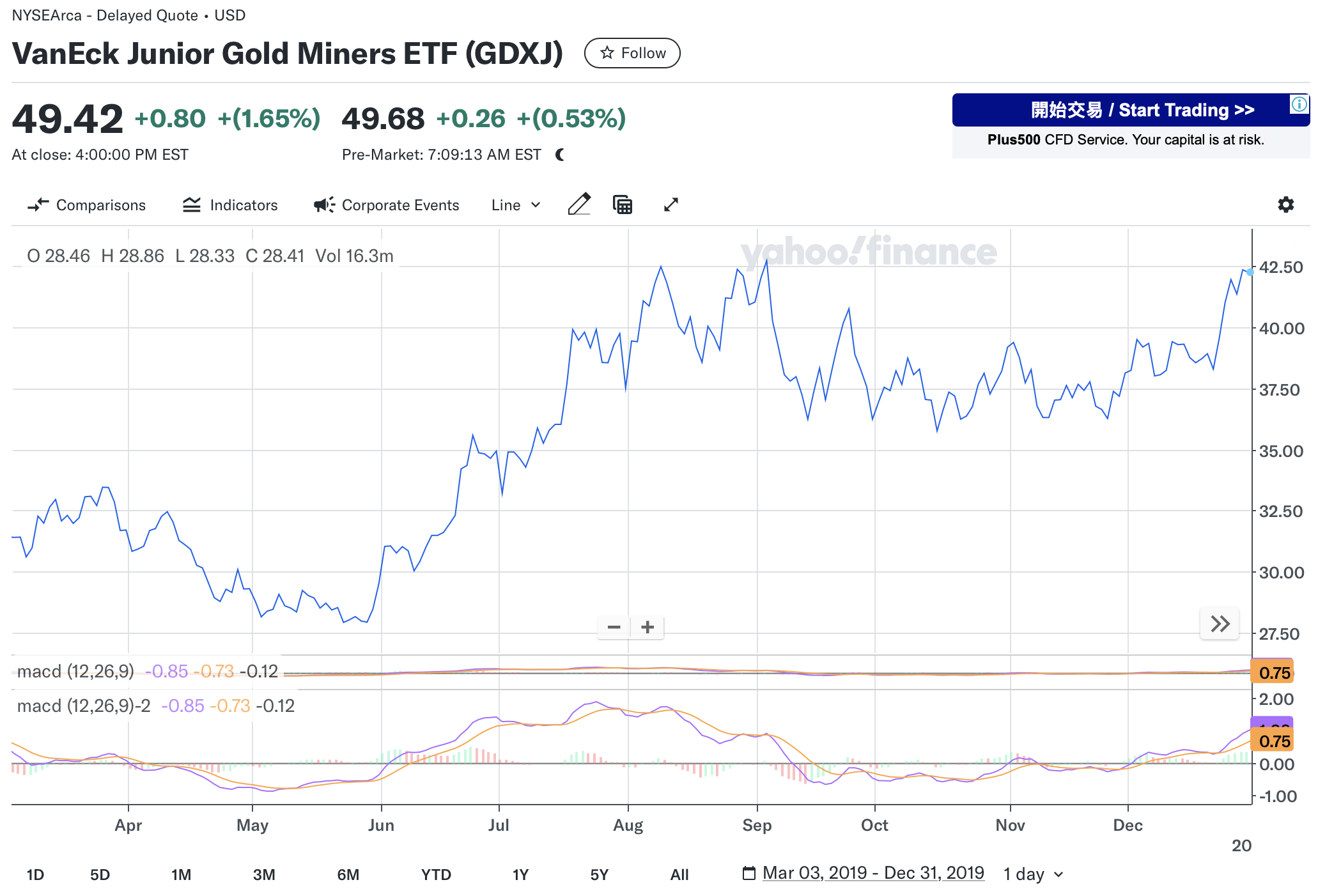Show Corporate Events on chart
The image size is (1318, 896).
coord(386,205)
